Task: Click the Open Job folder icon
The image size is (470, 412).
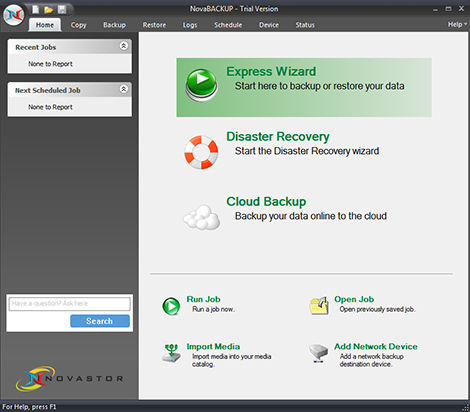Action: pos(319,306)
